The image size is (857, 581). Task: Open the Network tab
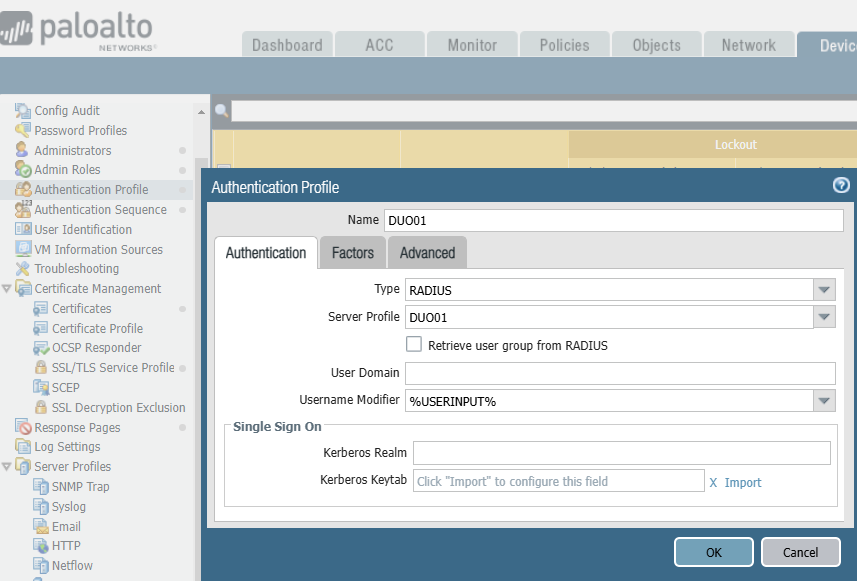(x=749, y=45)
